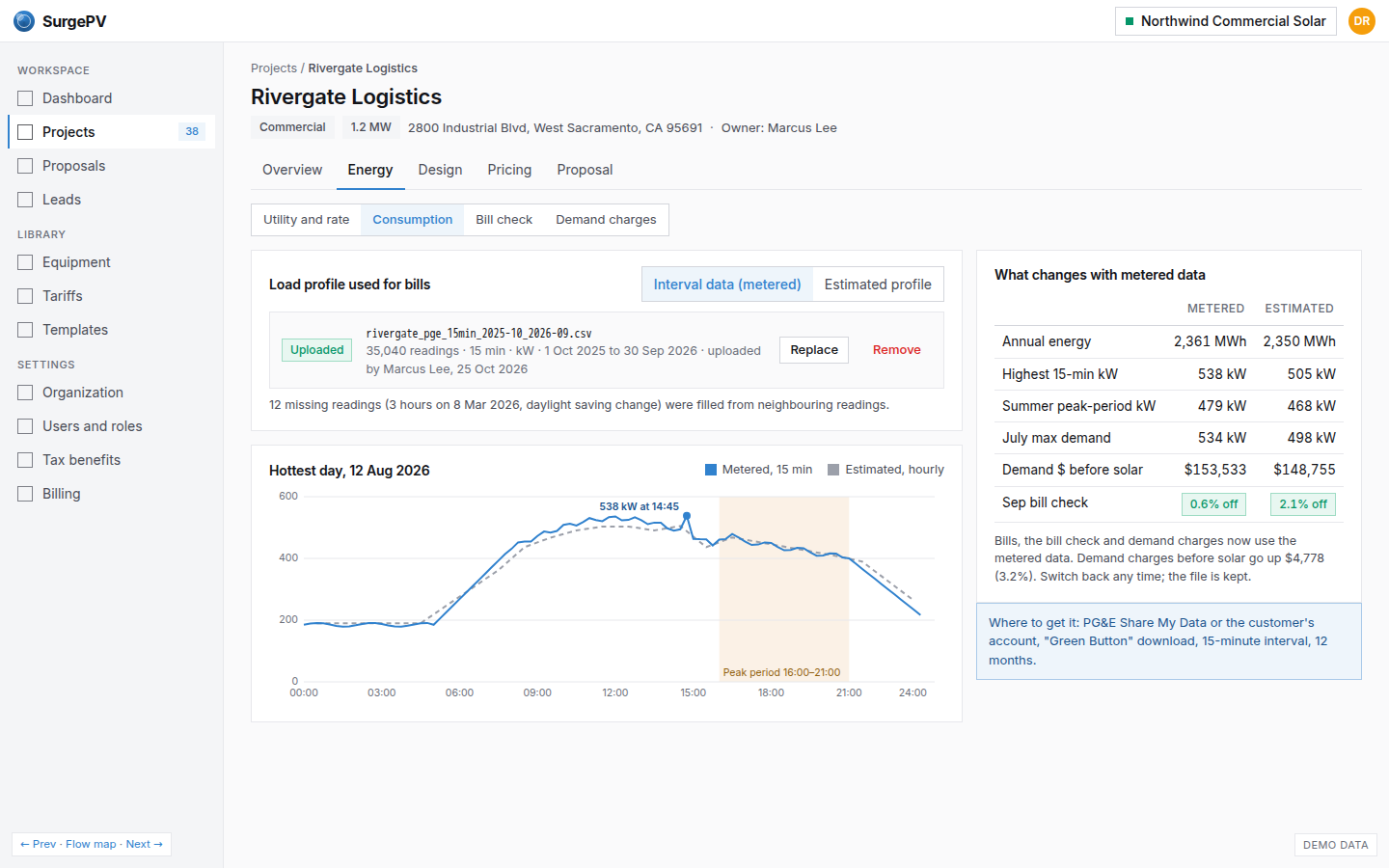1389x868 pixels.
Task: Toggle Metered, 15 min legend series
Action: pos(759,470)
